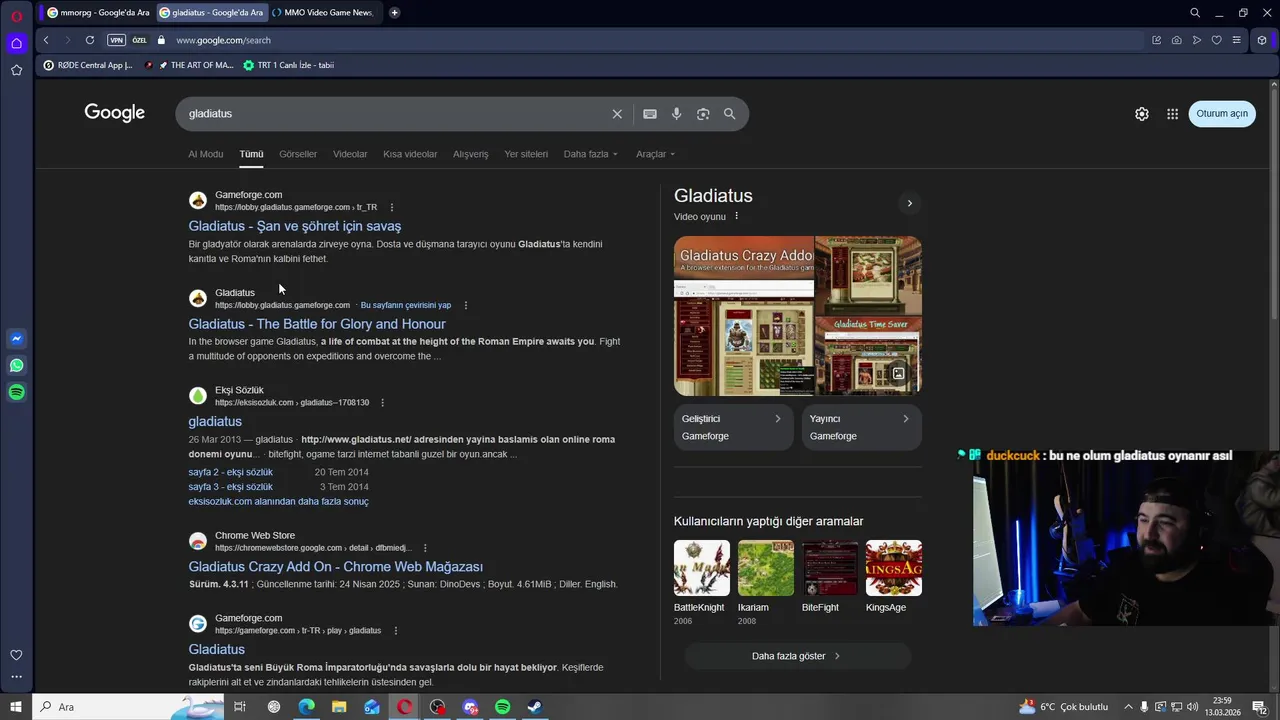Viewport: 1280px width, 720px height.
Task: Open the Daha fazla dropdown
Action: tap(591, 154)
